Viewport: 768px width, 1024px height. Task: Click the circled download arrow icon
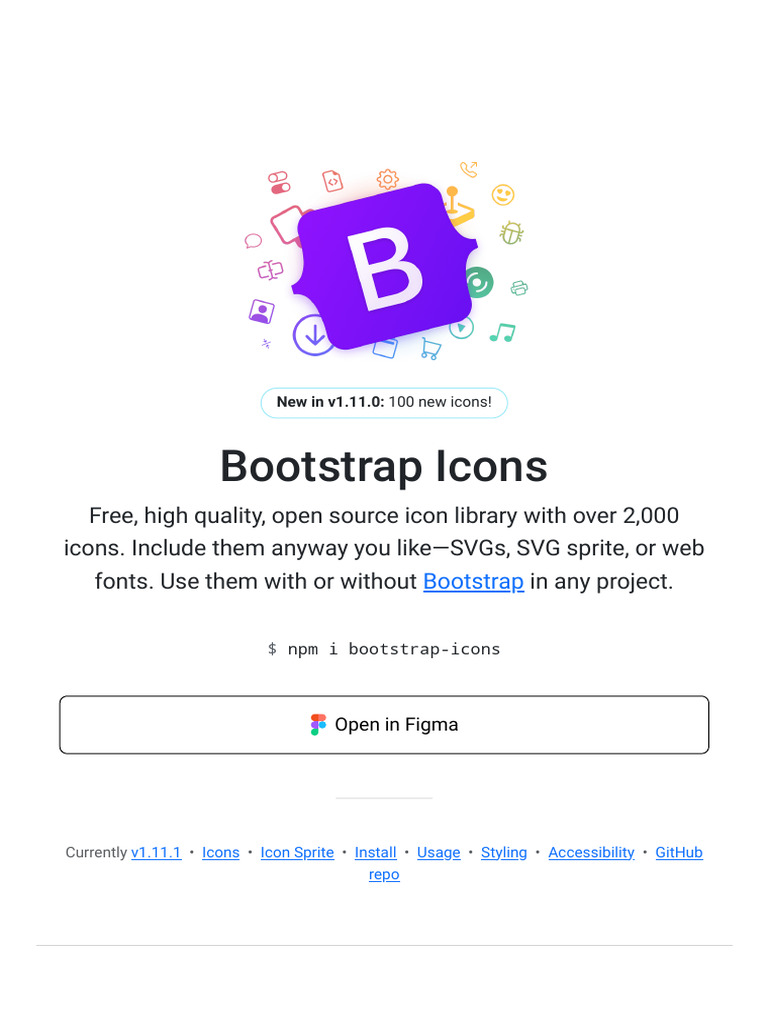(x=313, y=335)
